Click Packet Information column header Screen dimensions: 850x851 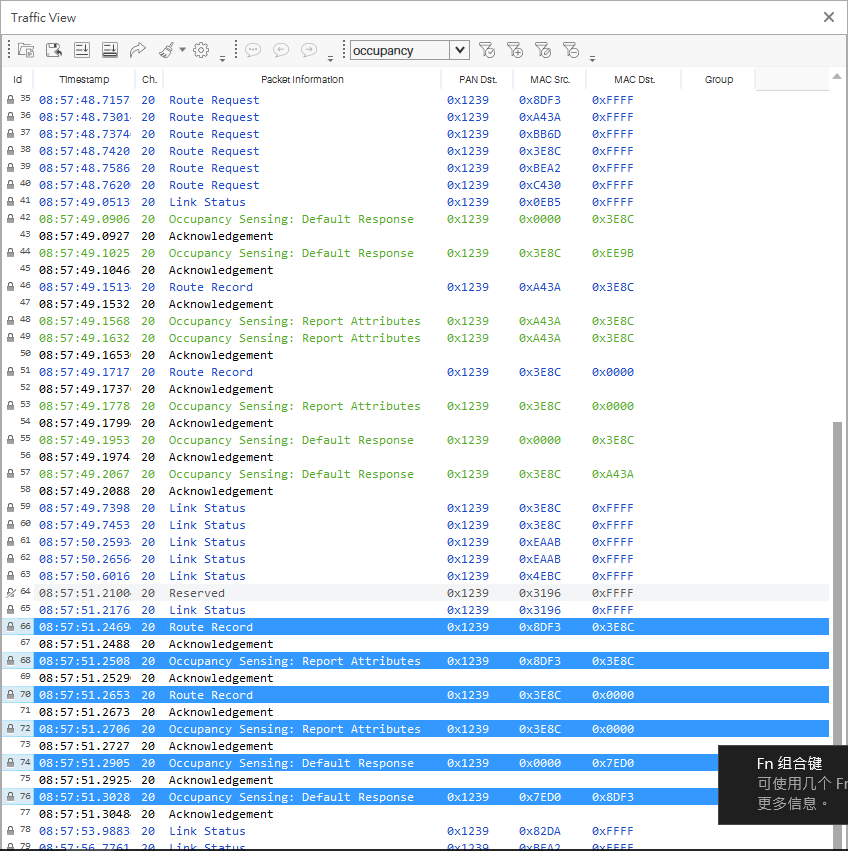click(302, 79)
